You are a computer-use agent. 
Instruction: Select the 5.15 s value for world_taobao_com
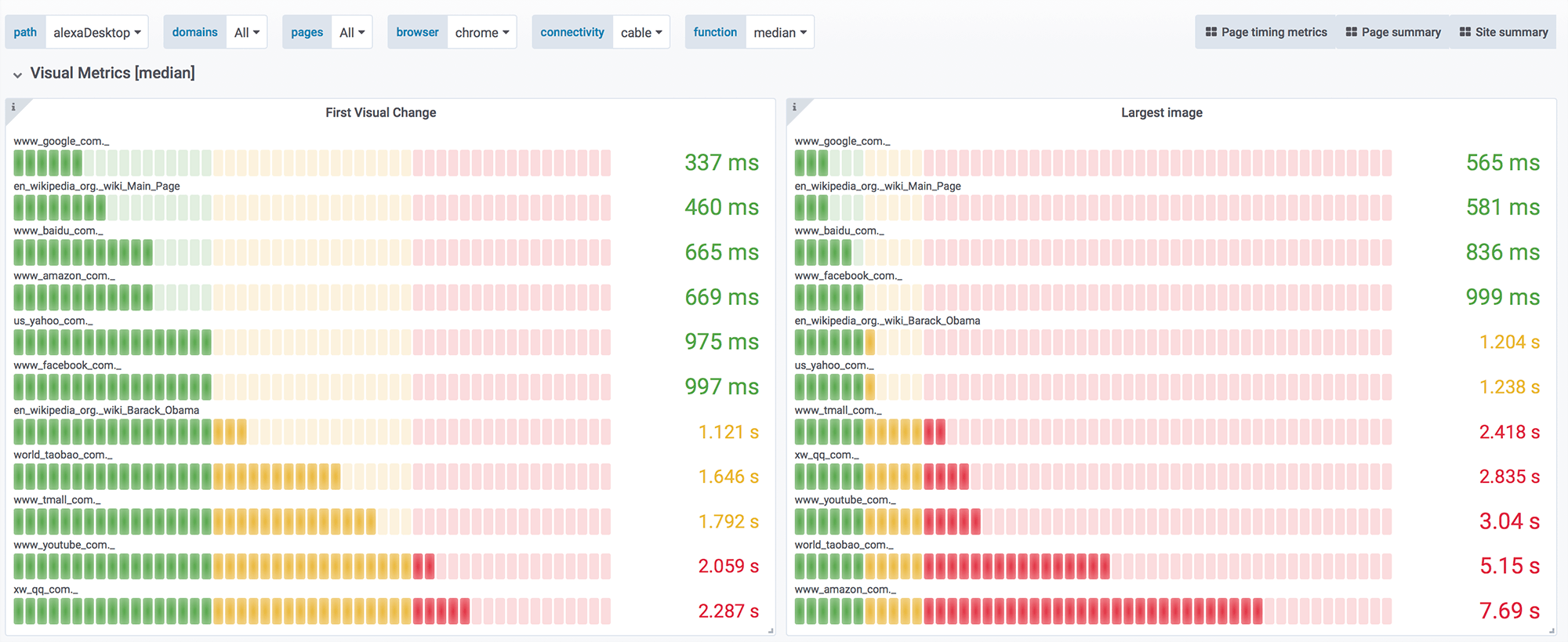1509,566
